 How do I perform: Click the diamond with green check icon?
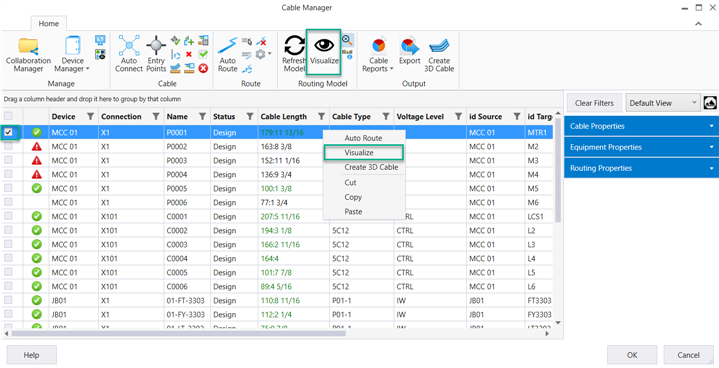pyautogui.click(x=175, y=41)
